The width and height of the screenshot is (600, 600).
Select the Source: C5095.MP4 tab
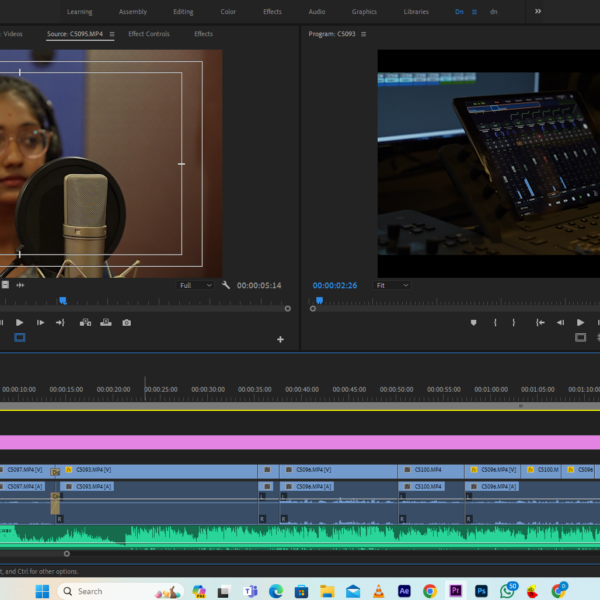tap(75, 34)
